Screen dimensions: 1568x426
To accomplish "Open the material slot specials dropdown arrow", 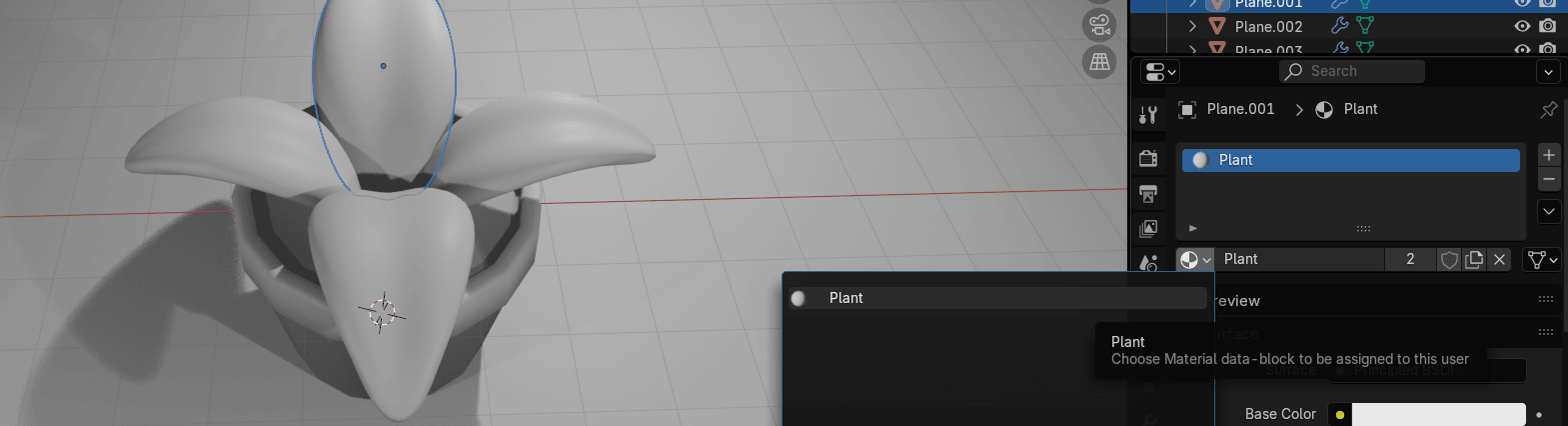I will tap(1548, 211).
